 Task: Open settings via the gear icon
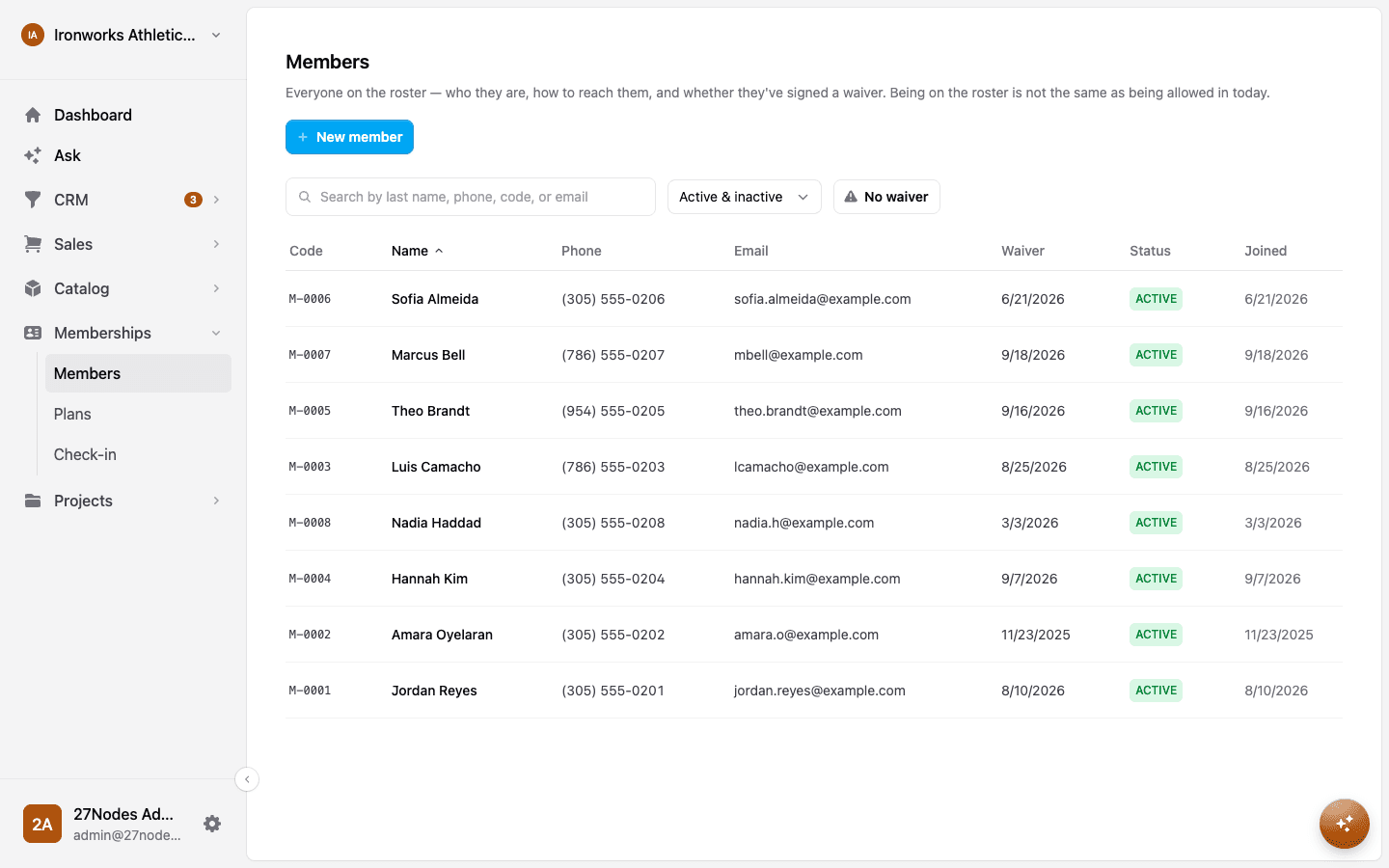[x=212, y=824]
